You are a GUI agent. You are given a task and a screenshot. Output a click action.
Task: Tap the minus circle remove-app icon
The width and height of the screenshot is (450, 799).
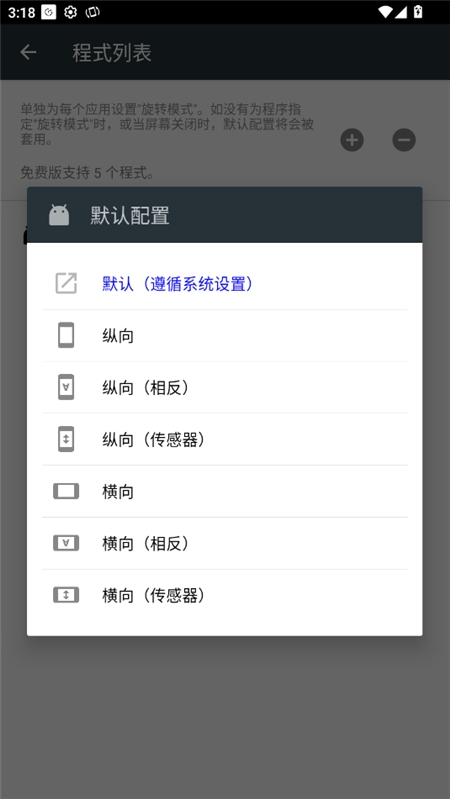click(x=404, y=140)
